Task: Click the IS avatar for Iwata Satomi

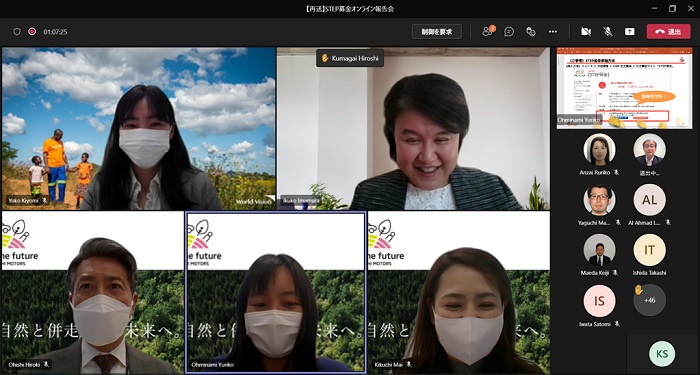Action: (x=599, y=300)
